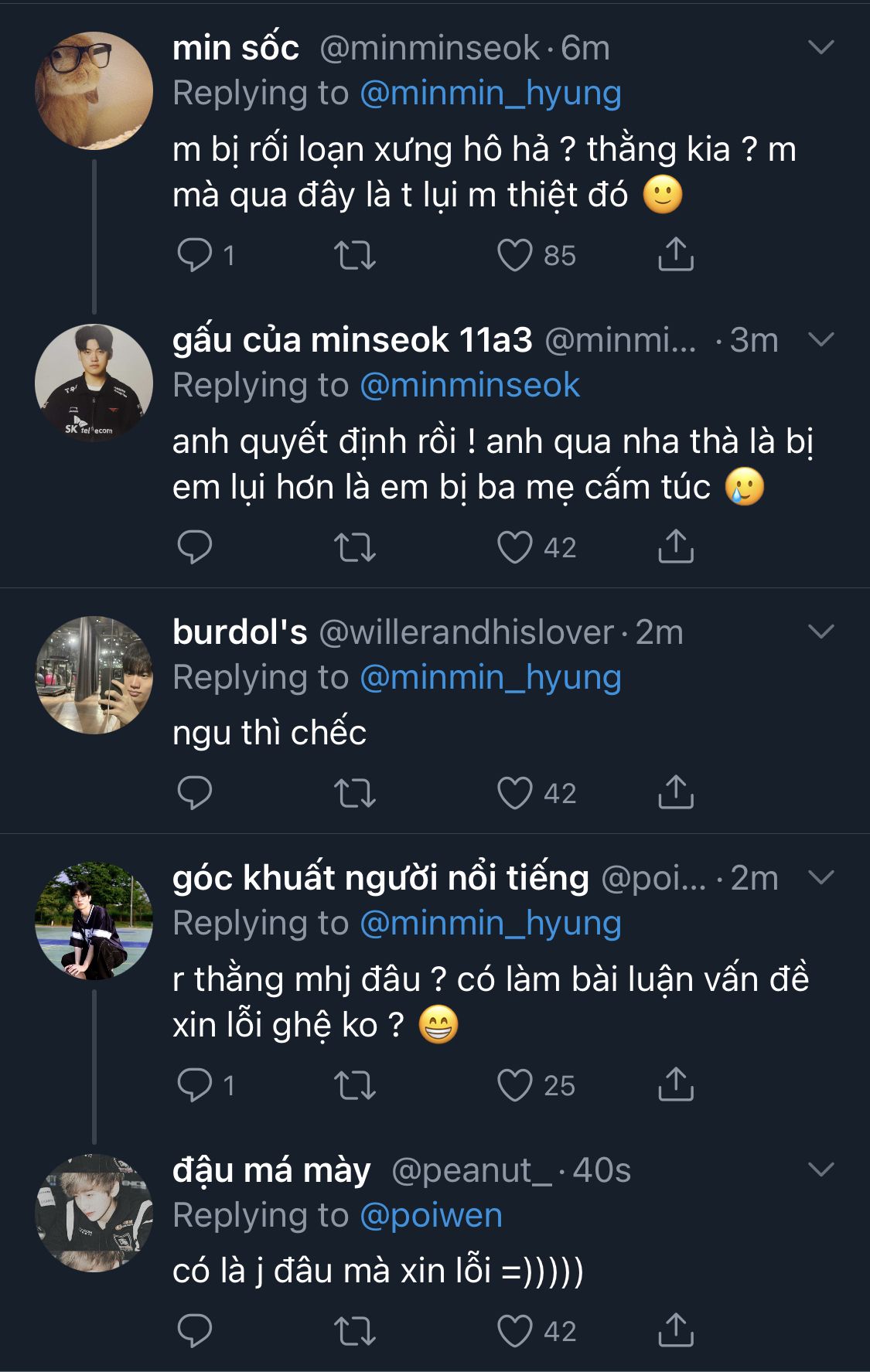Viewport: 870px width, 1372px height.
Task: Share đậu má mày's tweet
Action: pyautogui.click(x=676, y=1331)
